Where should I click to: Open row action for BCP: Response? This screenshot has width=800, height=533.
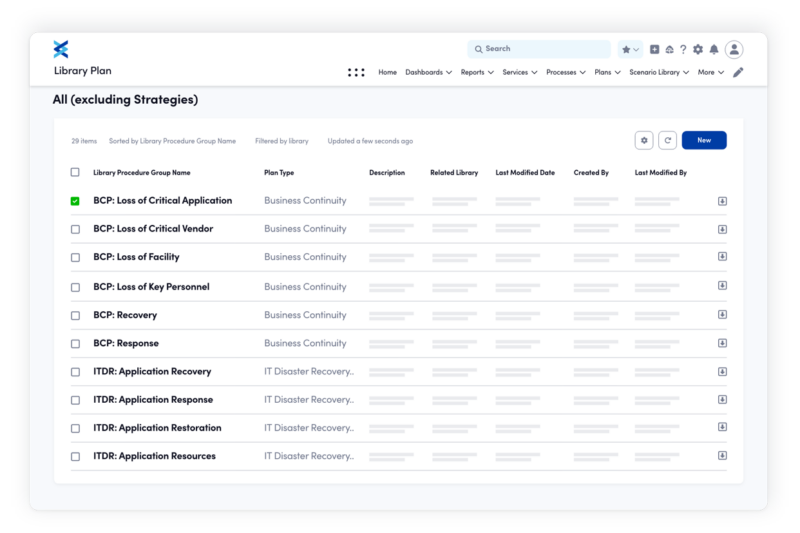tap(722, 343)
